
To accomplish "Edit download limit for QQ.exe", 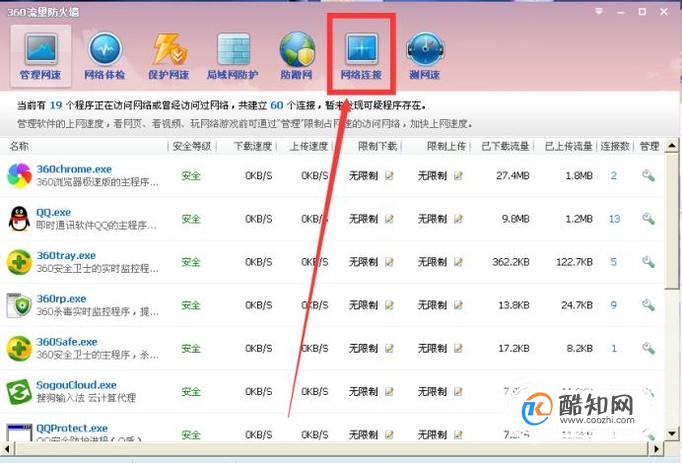I will point(389,219).
